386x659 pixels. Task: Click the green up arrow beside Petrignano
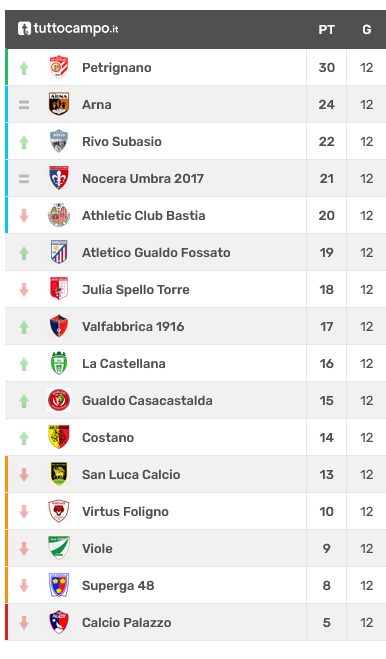click(24, 68)
